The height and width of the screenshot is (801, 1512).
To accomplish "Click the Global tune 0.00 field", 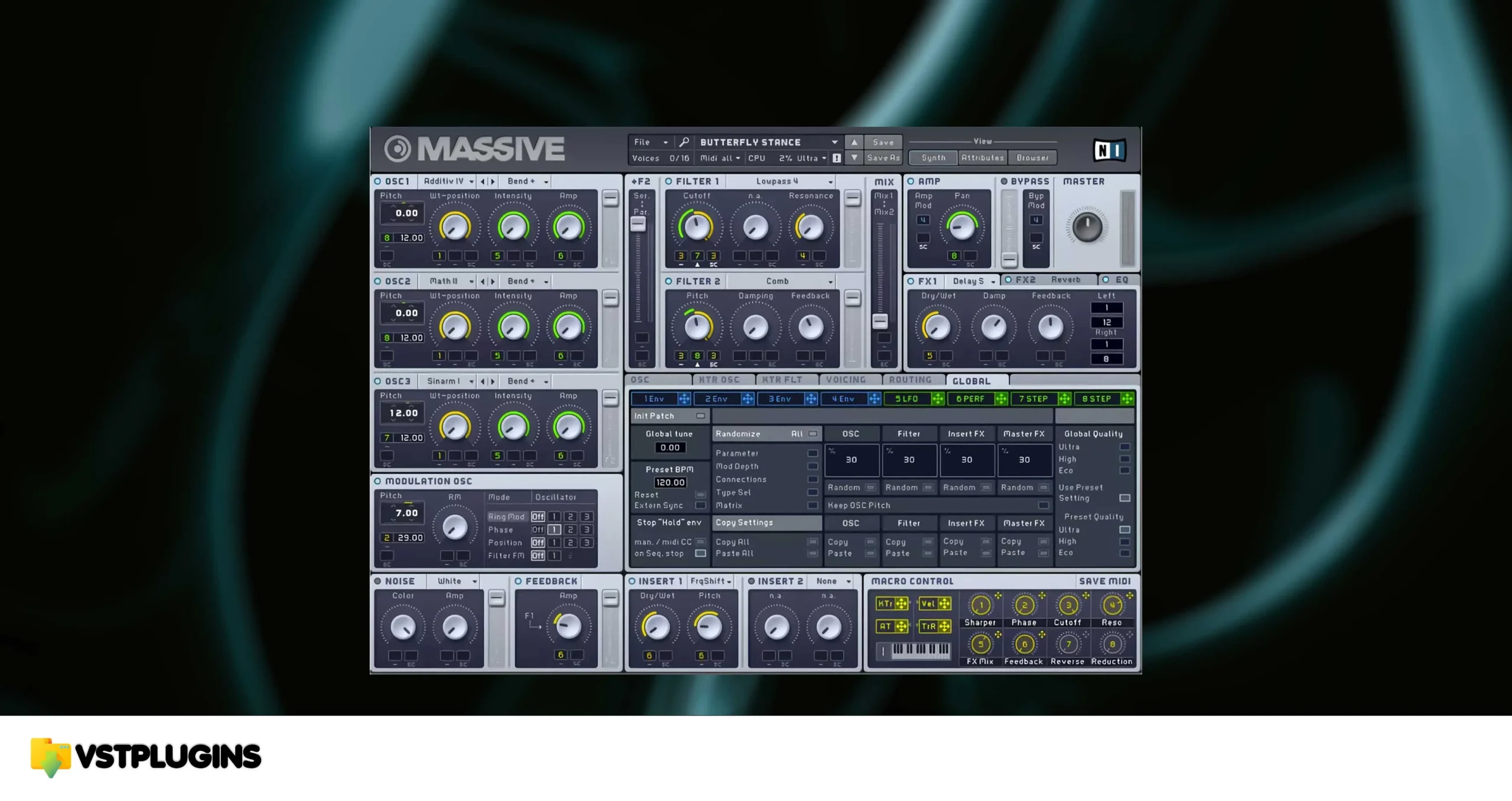I will click(670, 447).
